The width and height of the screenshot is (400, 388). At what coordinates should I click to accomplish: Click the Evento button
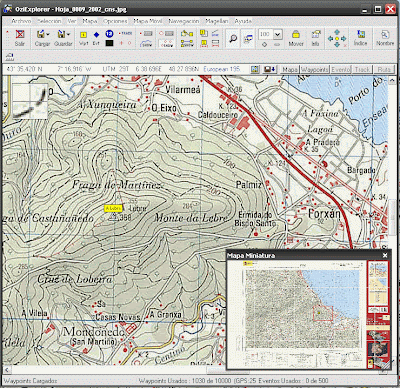[341, 69]
